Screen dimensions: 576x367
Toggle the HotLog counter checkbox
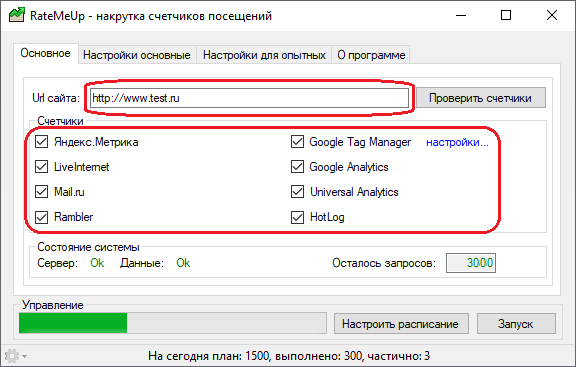click(x=297, y=217)
